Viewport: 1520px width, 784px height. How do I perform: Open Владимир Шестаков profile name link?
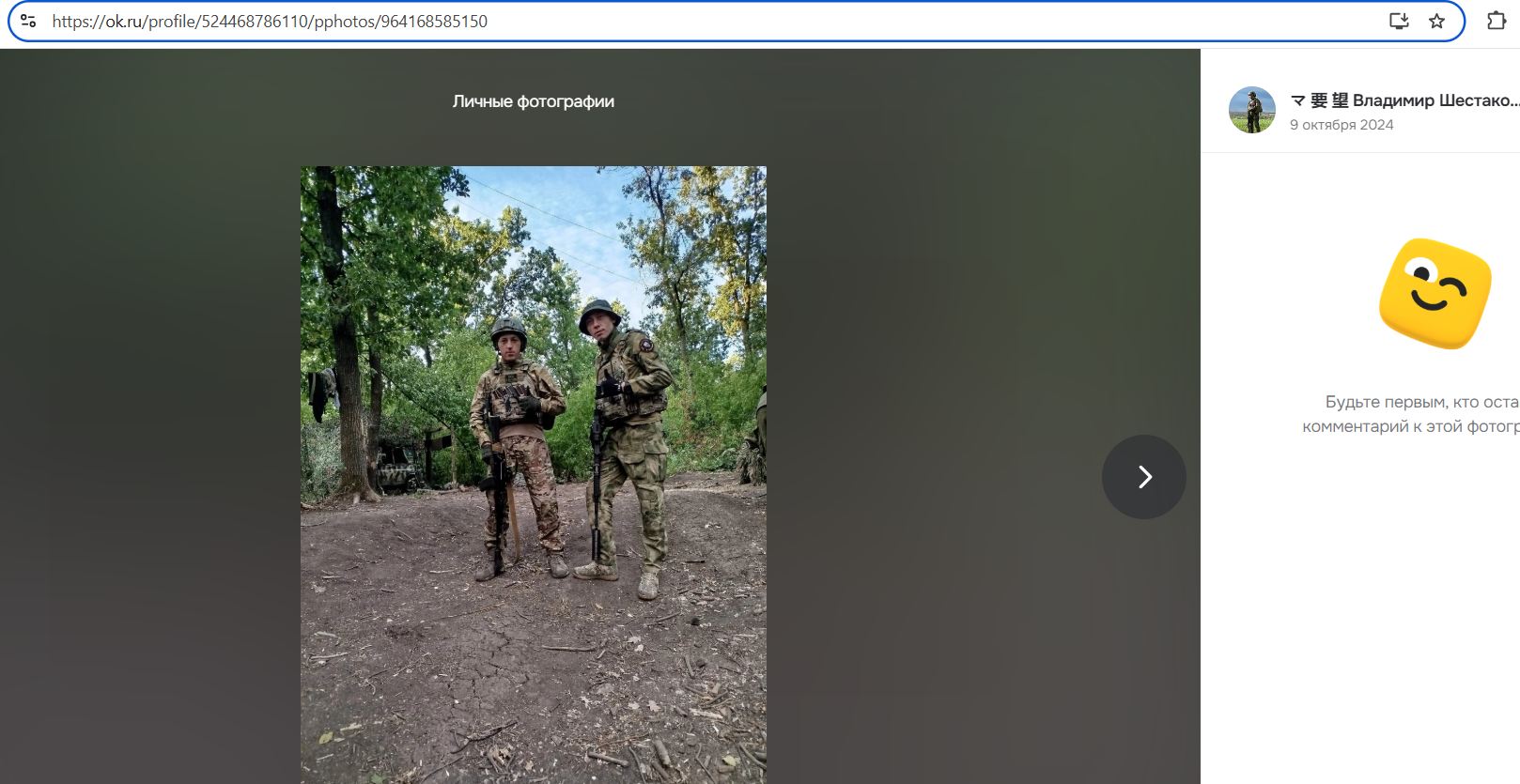[x=1404, y=100]
